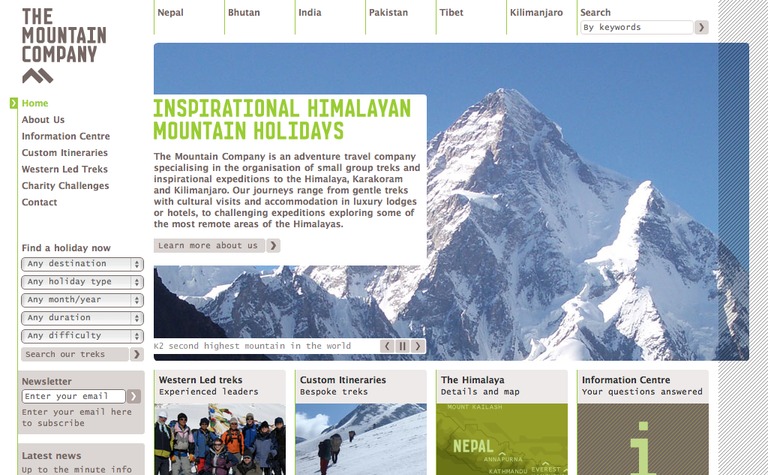The height and width of the screenshot is (475, 768).
Task: Pause the hero image slideshow
Action: (402, 346)
